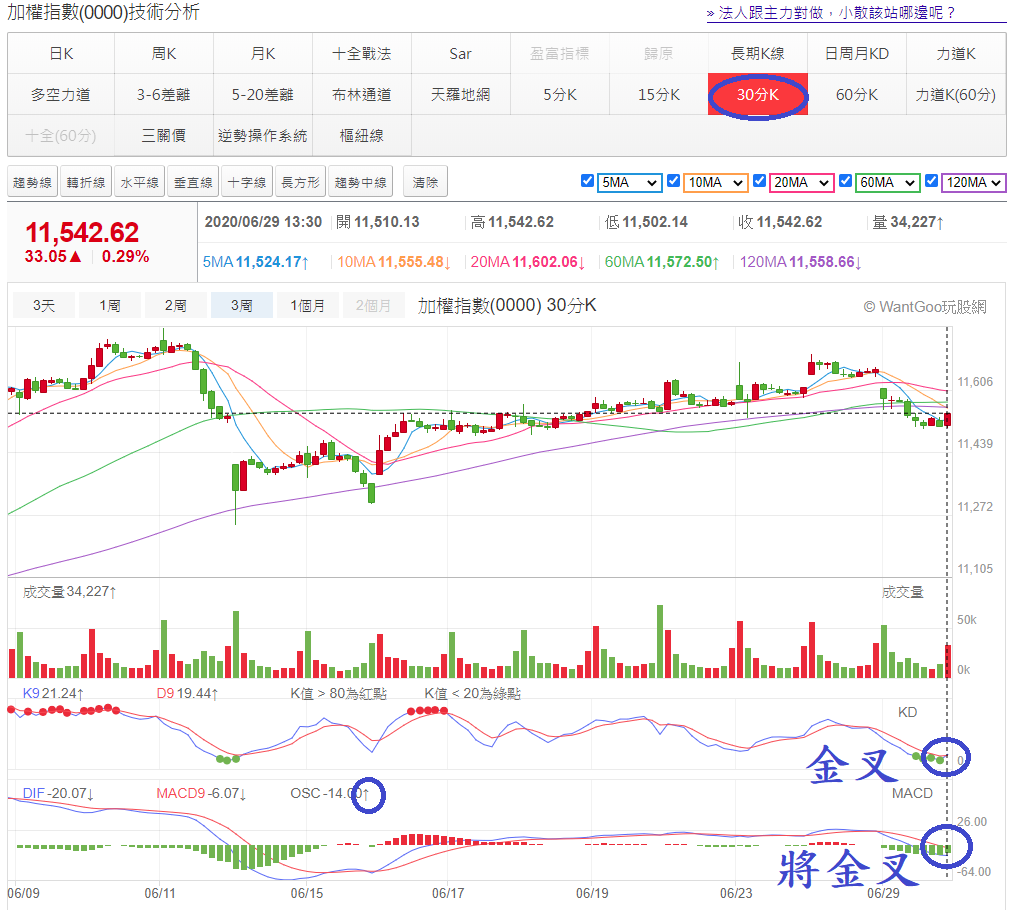Viewport: 1012px width, 910px height.
Task: Expand the 20MA period dropdown
Action: coord(802,183)
